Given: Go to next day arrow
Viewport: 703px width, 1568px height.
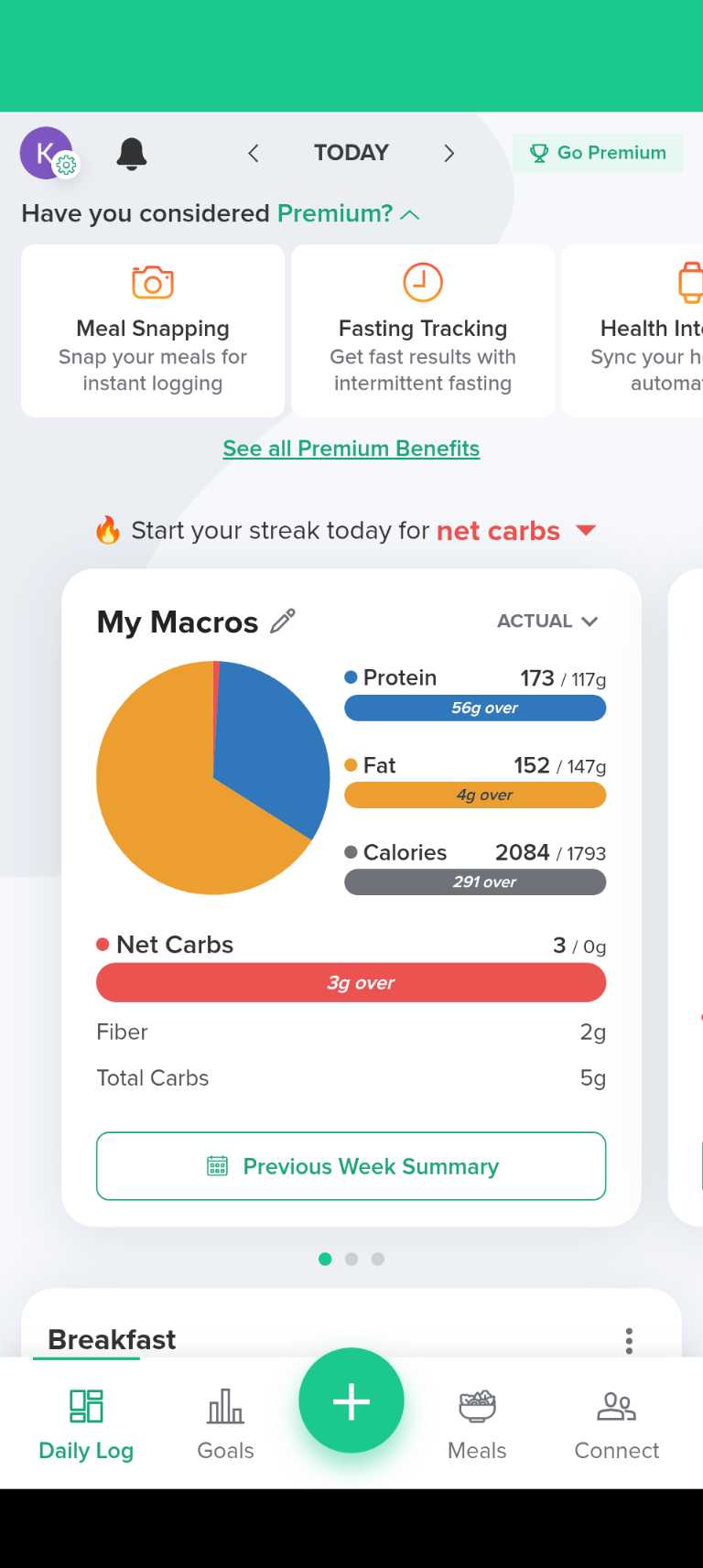Looking at the screenshot, I should pyautogui.click(x=449, y=153).
